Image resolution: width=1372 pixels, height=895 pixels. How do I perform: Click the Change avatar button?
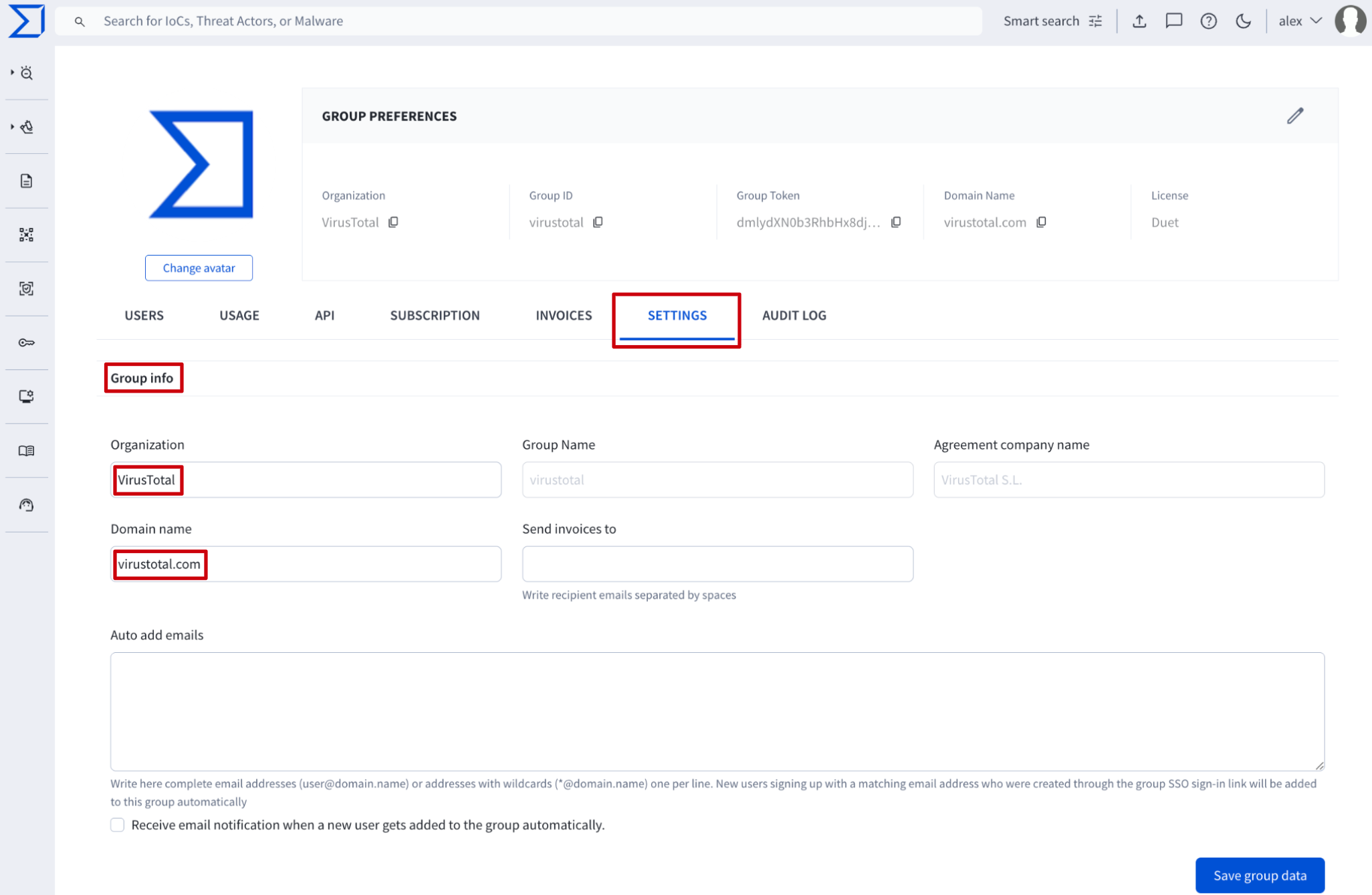(x=199, y=268)
